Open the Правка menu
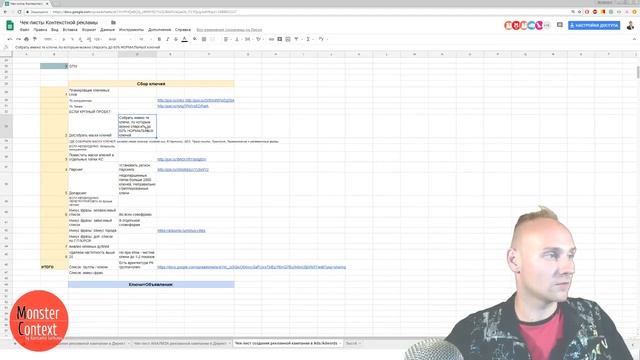The height and width of the screenshot is (360, 640). (40, 30)
